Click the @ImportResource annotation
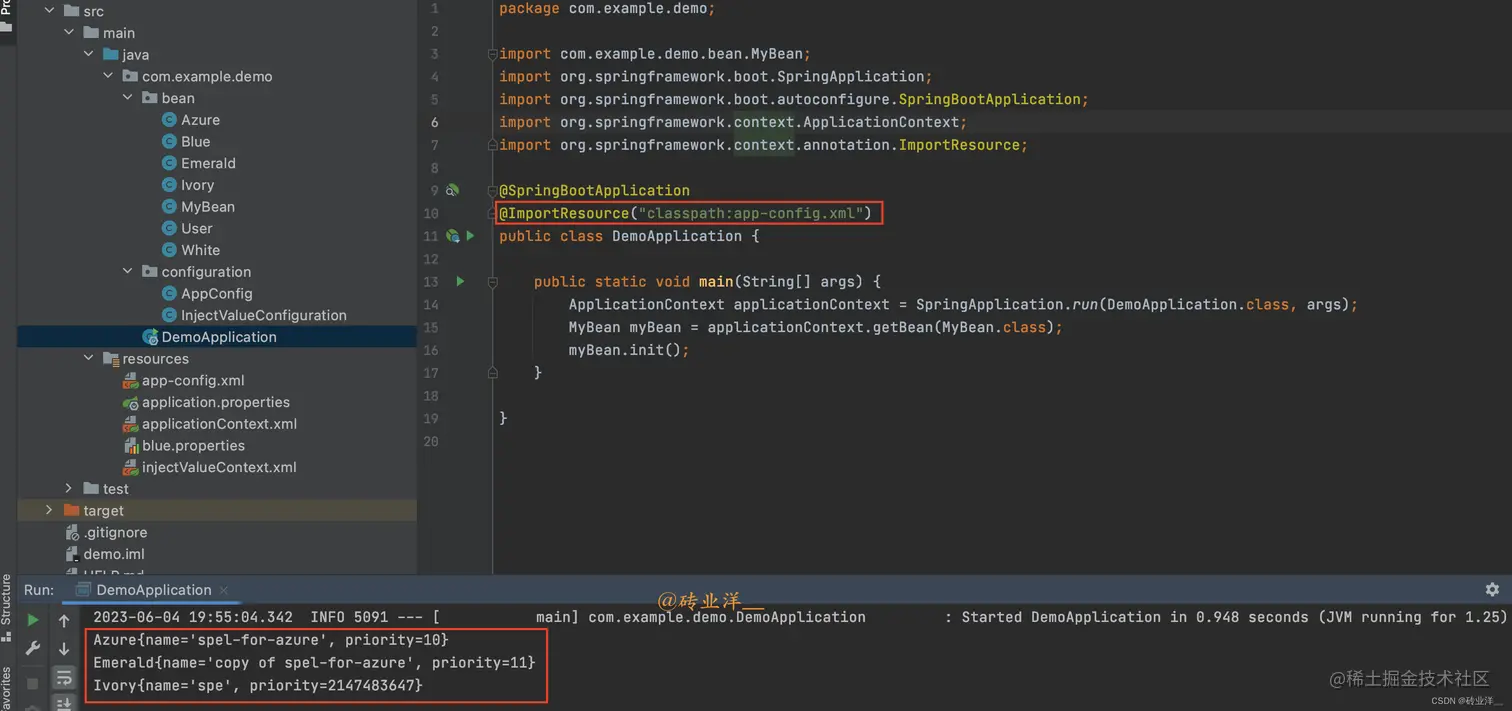This screenshot has height=711, width=1512. tap(564, 213)
